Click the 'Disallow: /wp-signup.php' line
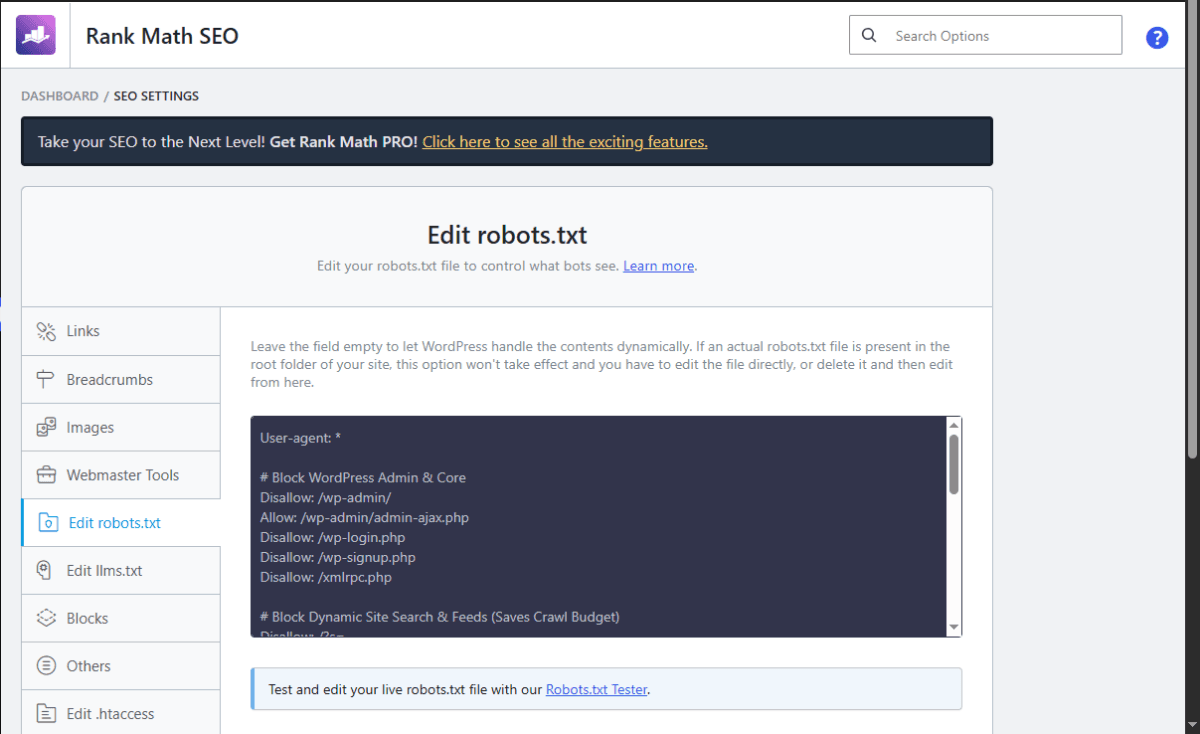 (x=338, y=557)
